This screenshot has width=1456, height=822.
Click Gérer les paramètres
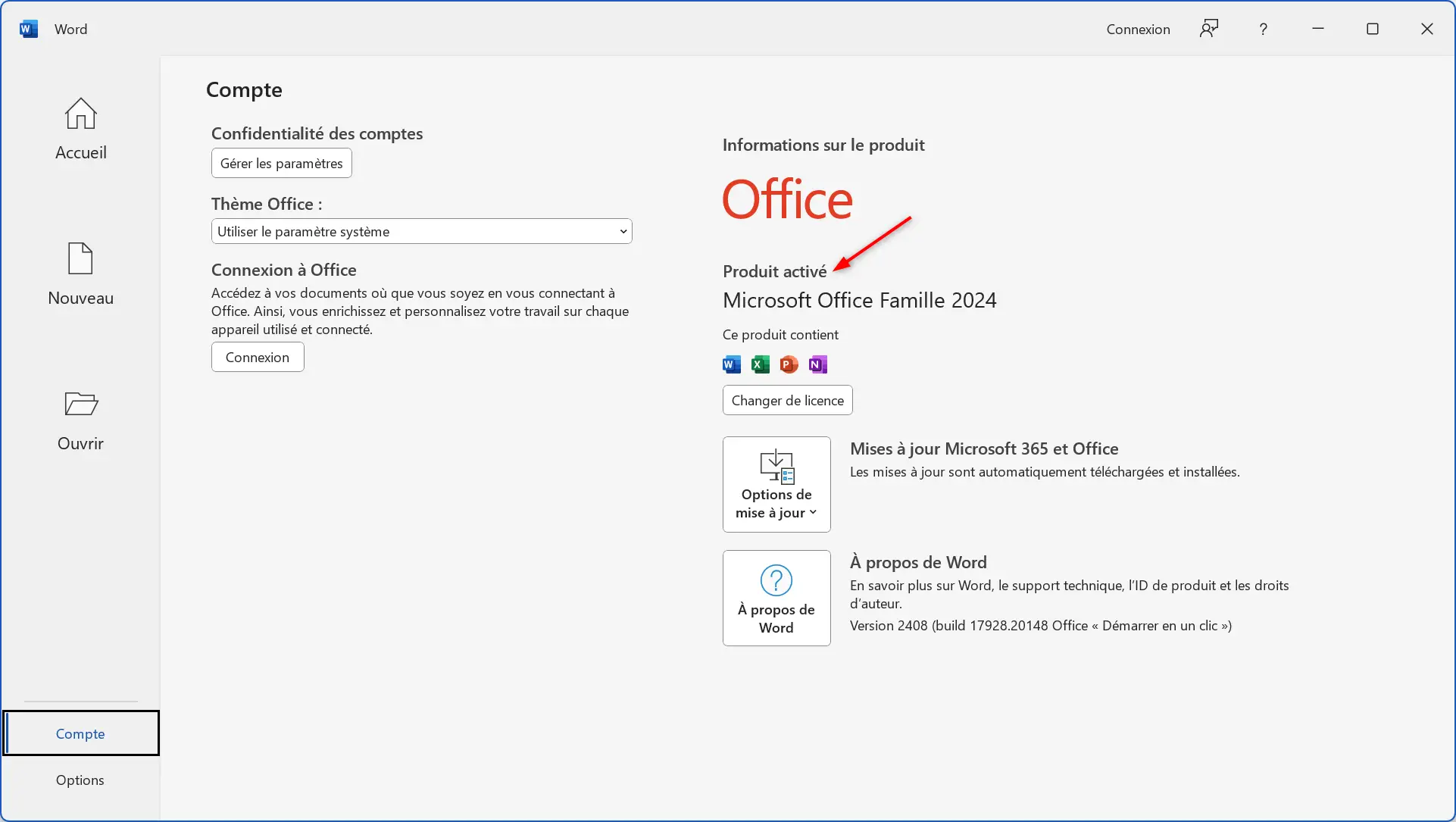(281, 162)
